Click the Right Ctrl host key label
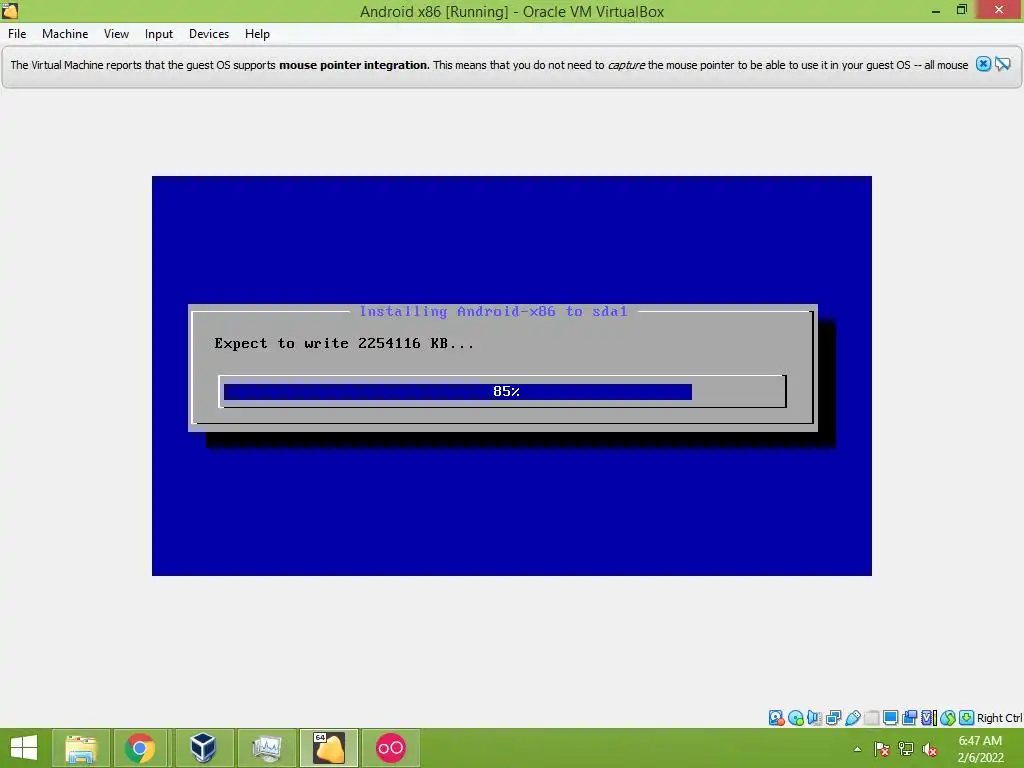 click(x=999, y=718)
